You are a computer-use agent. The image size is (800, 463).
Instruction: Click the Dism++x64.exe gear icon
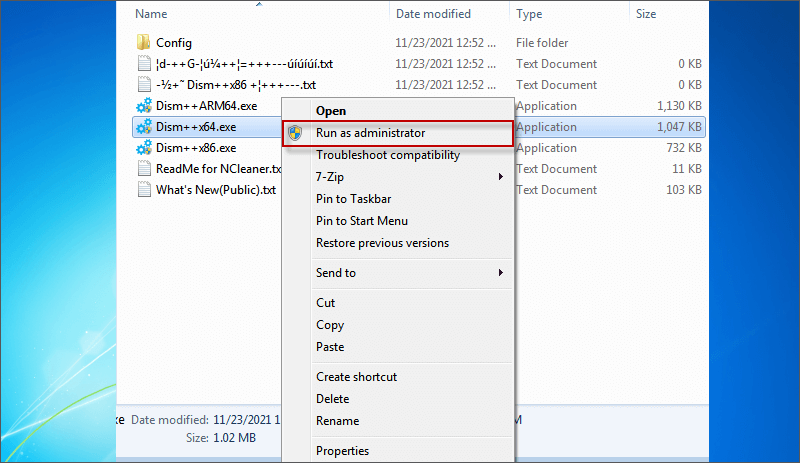click(x=144, y=127)
